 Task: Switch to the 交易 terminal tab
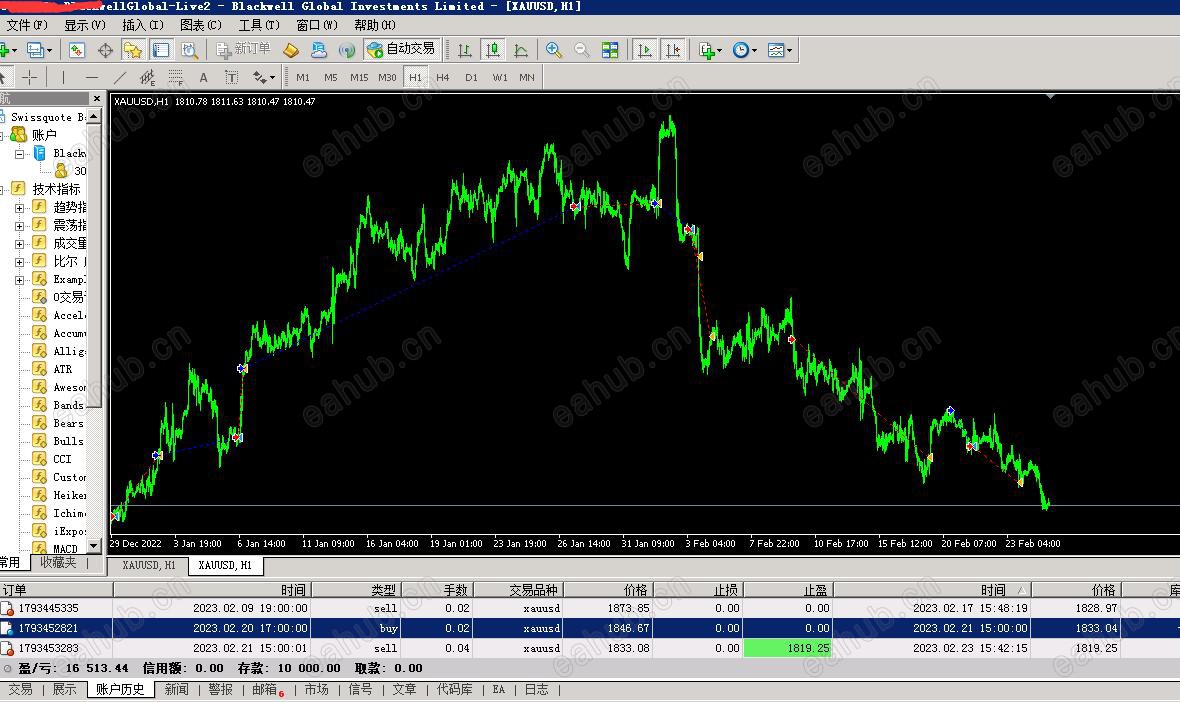[x=20, y=689]
